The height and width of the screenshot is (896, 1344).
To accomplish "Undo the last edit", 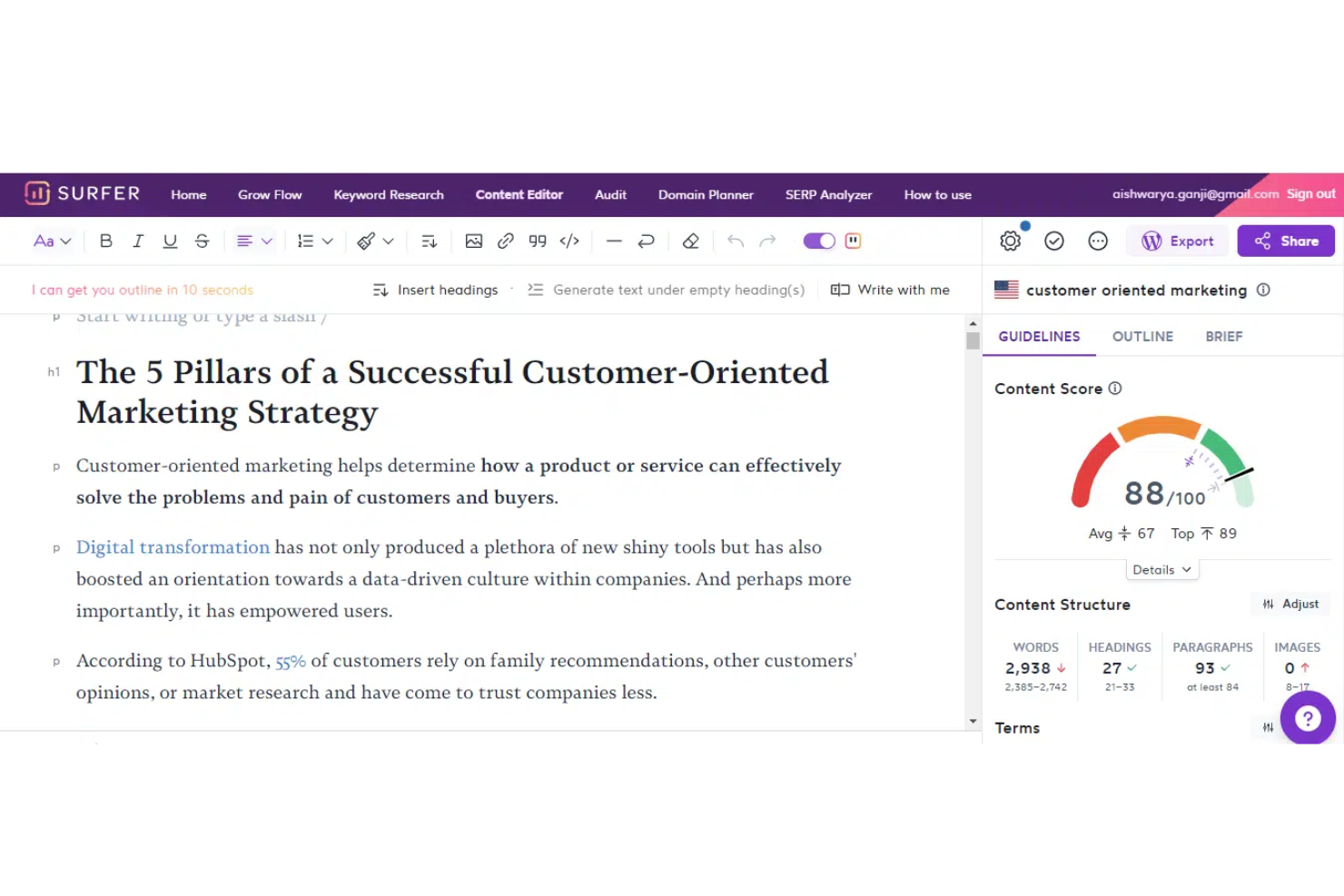I will tap(736, 241).
